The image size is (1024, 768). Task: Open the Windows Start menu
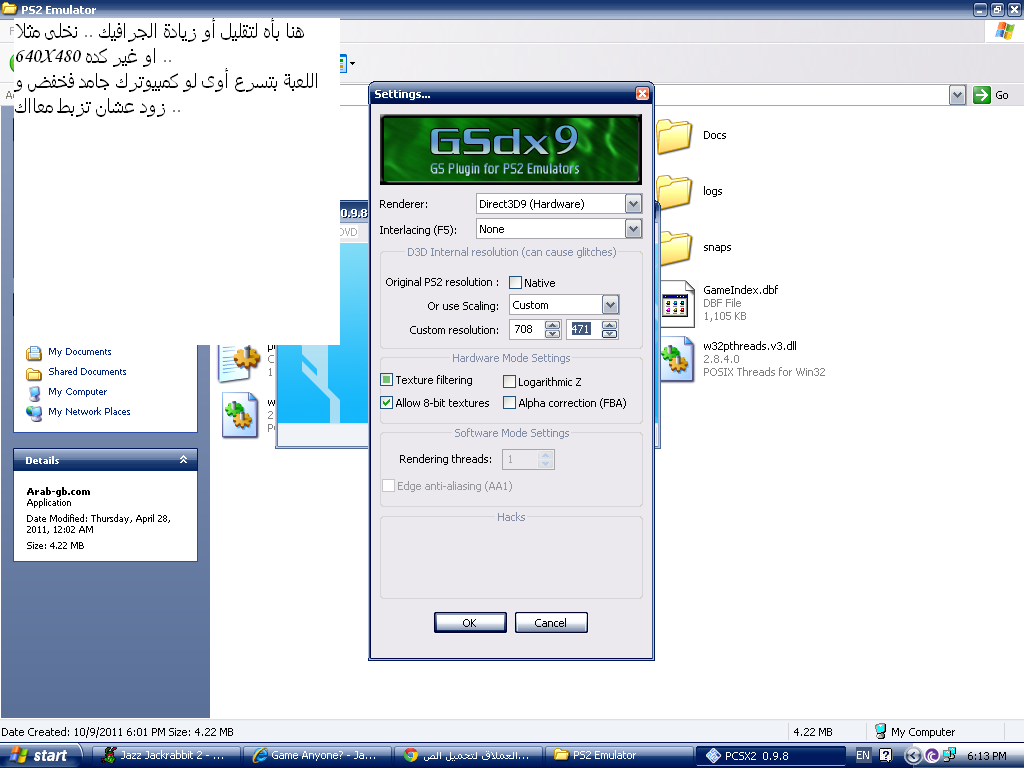click(41, 756)
